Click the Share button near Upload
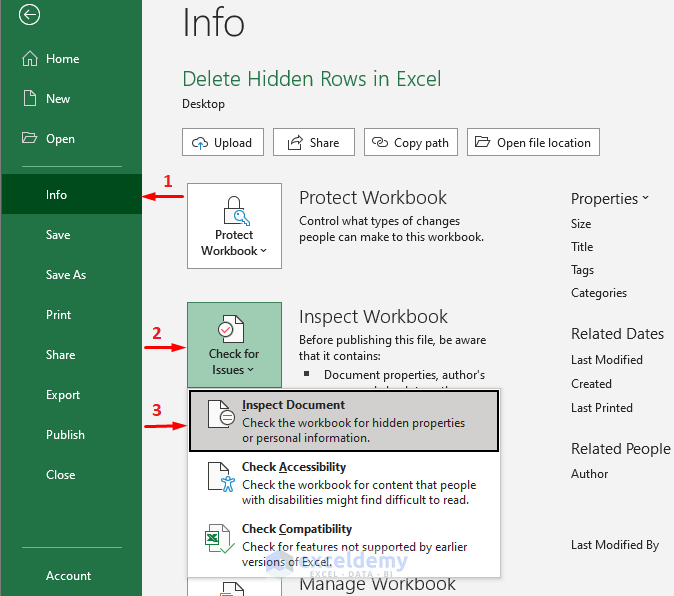 click(x=314, y=142)
